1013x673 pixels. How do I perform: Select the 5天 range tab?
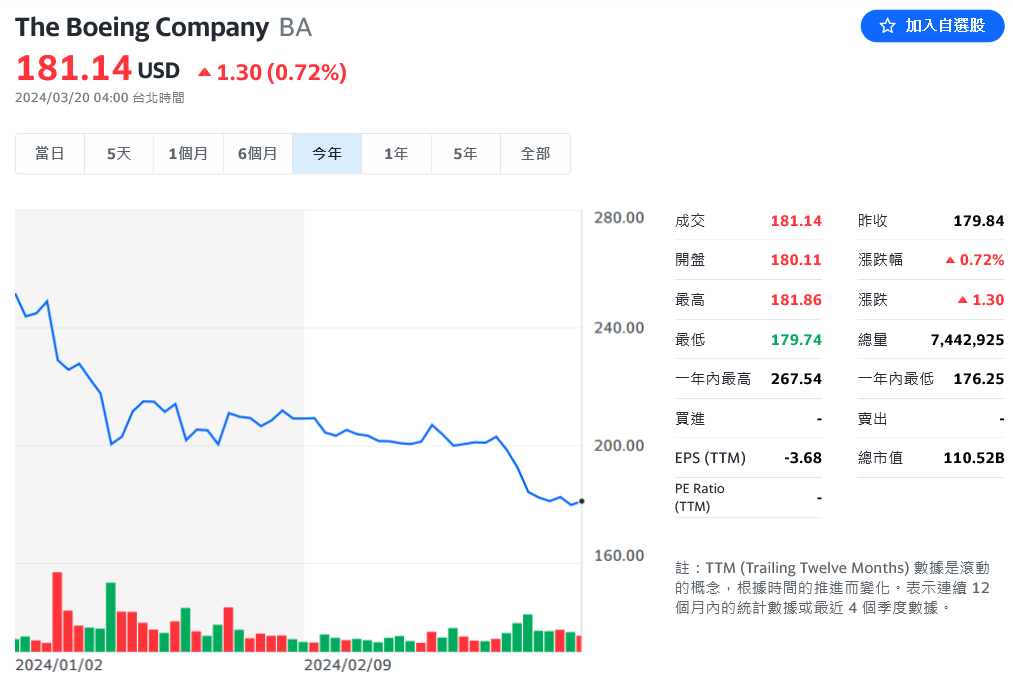pos(119,154)
